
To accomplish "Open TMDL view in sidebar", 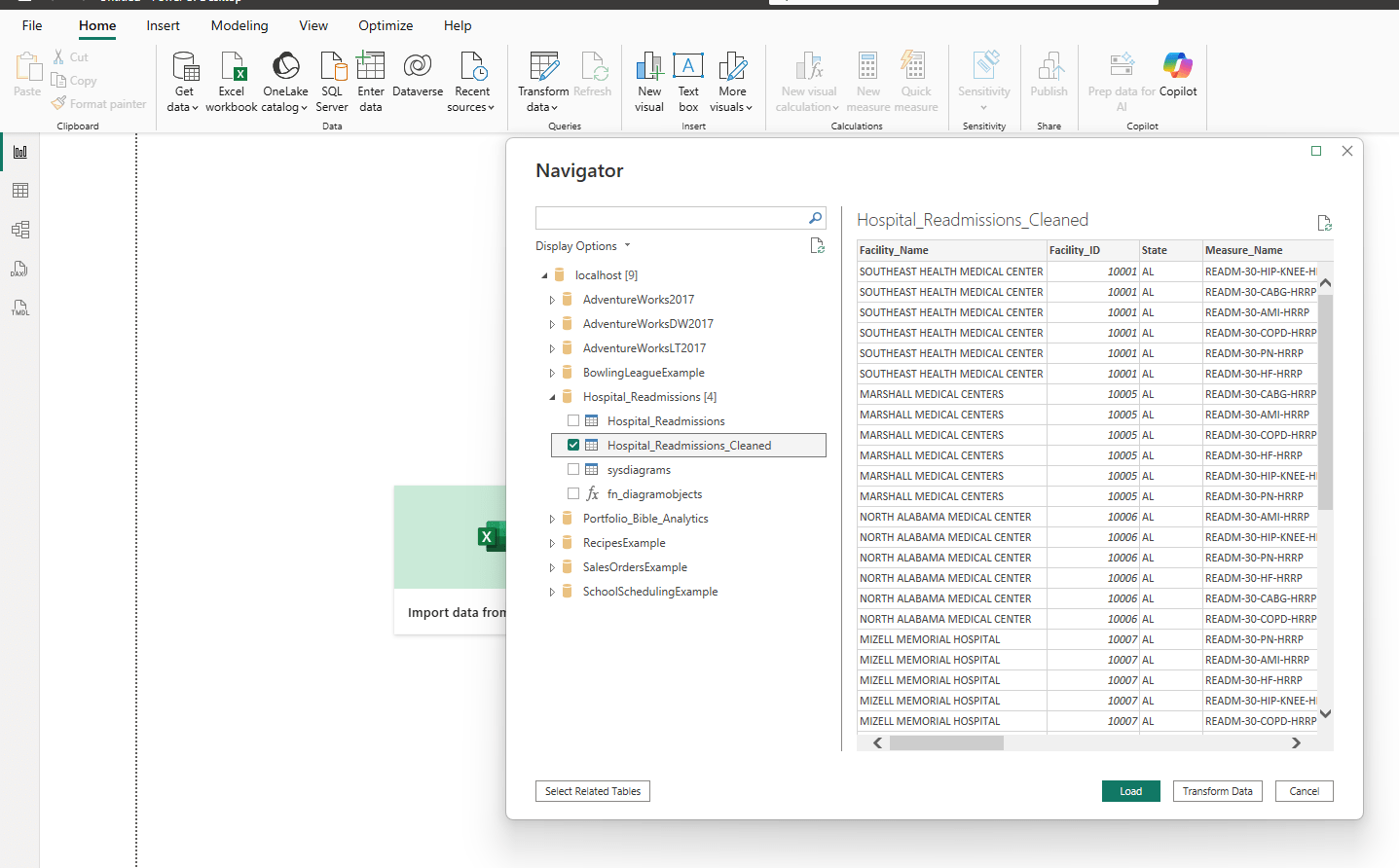I will point(20,307).
